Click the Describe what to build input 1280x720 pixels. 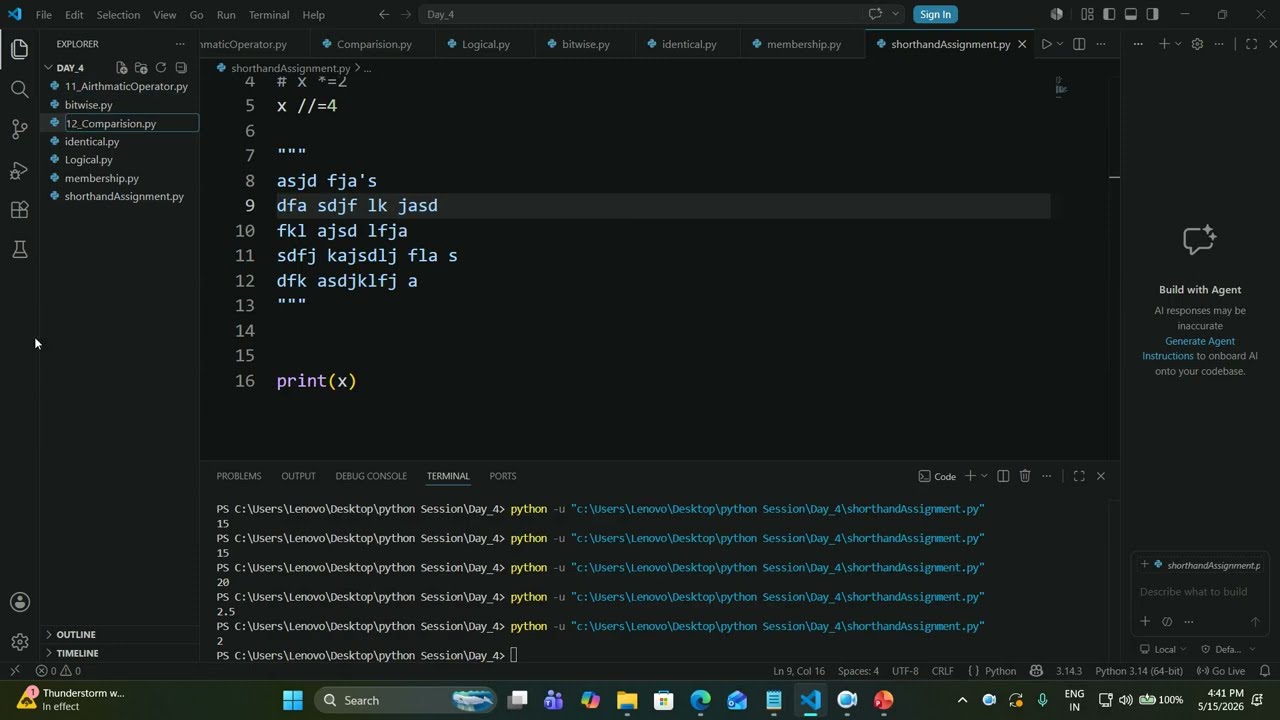tap(1199, 592)
